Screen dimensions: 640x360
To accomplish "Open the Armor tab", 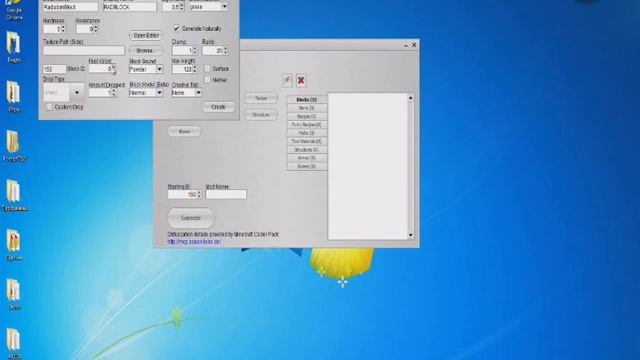I will (307, 158).
